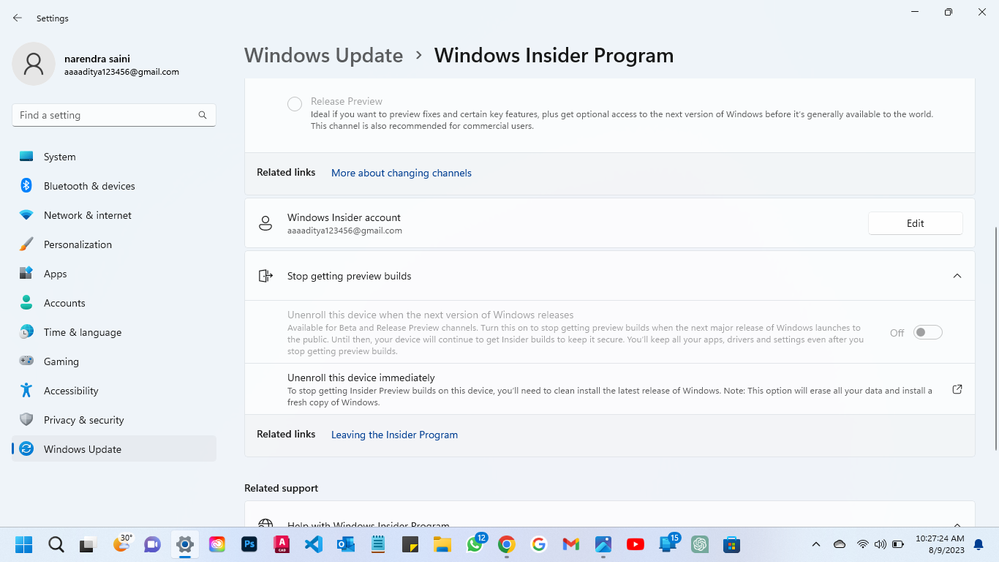Screen dimensions: 999x562
Task: Open WhatsApp with 12 notifications
Action: pyautogui.click(x=475, y=545)
